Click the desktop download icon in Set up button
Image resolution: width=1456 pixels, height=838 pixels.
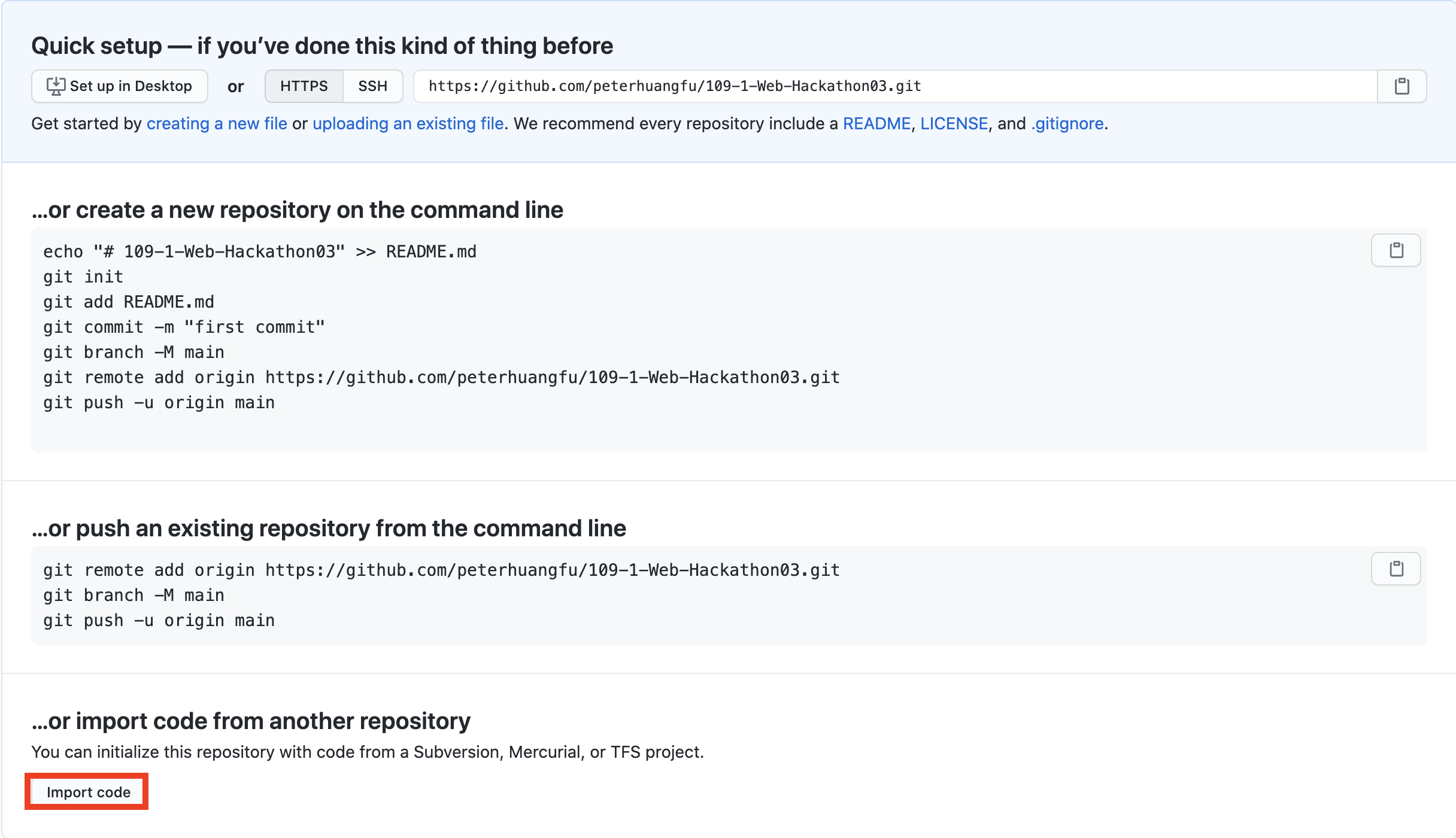[x=56, y=86]
